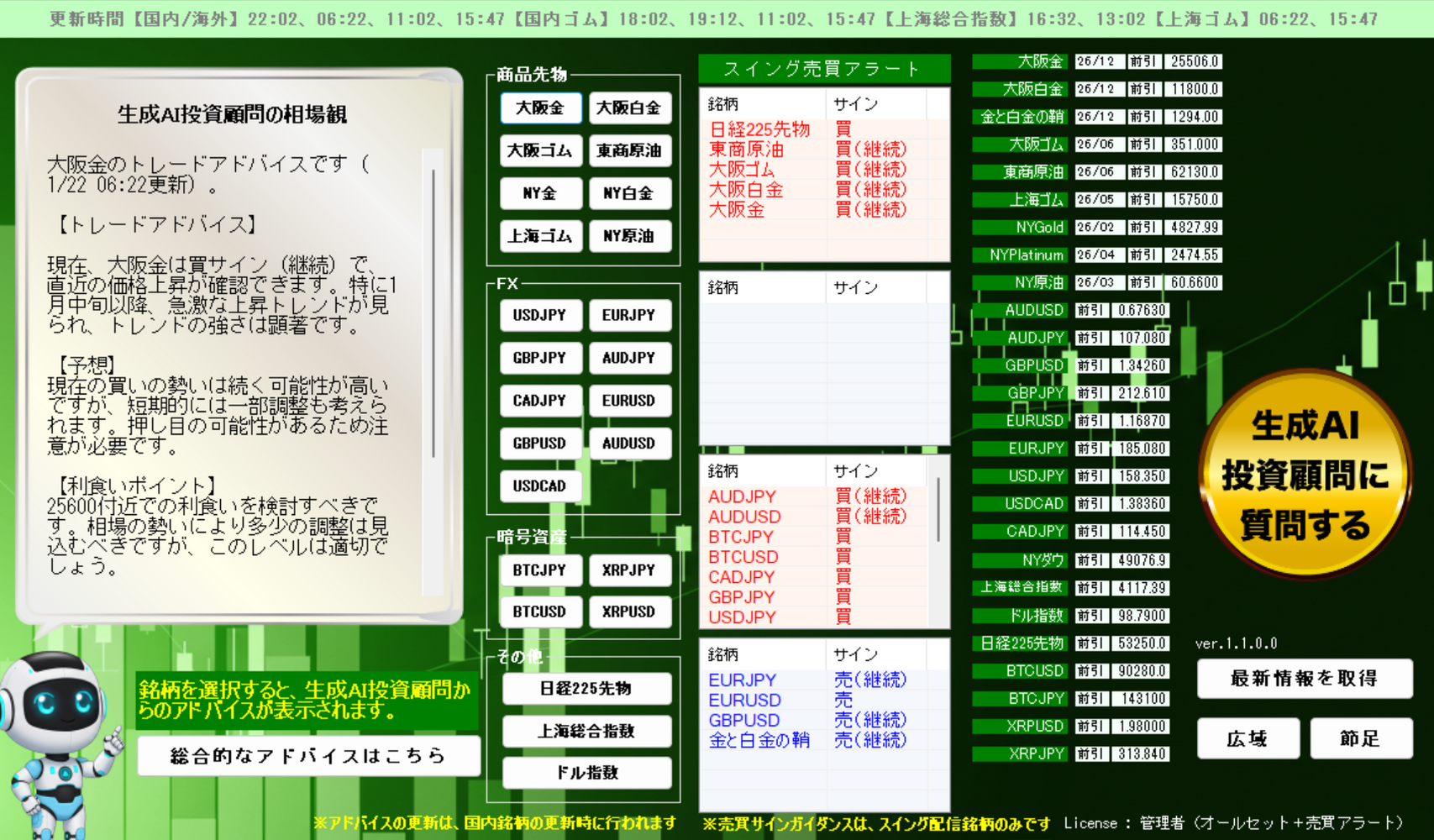This screenshot has height=840, width=1434.
Task: Open NY金 advice
Action: 540,193
